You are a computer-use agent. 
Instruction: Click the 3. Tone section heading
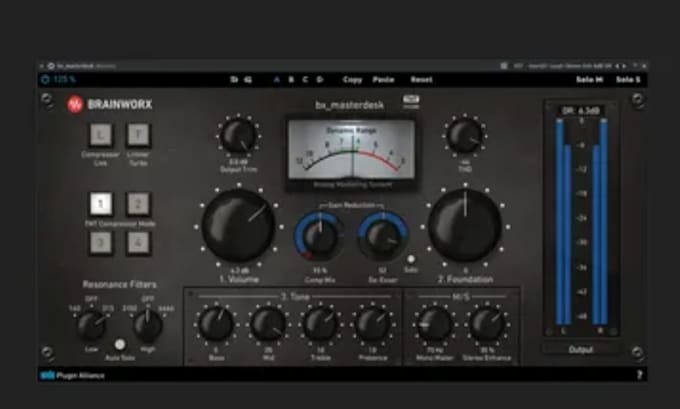pyautogui.click(x=295, y=297)
